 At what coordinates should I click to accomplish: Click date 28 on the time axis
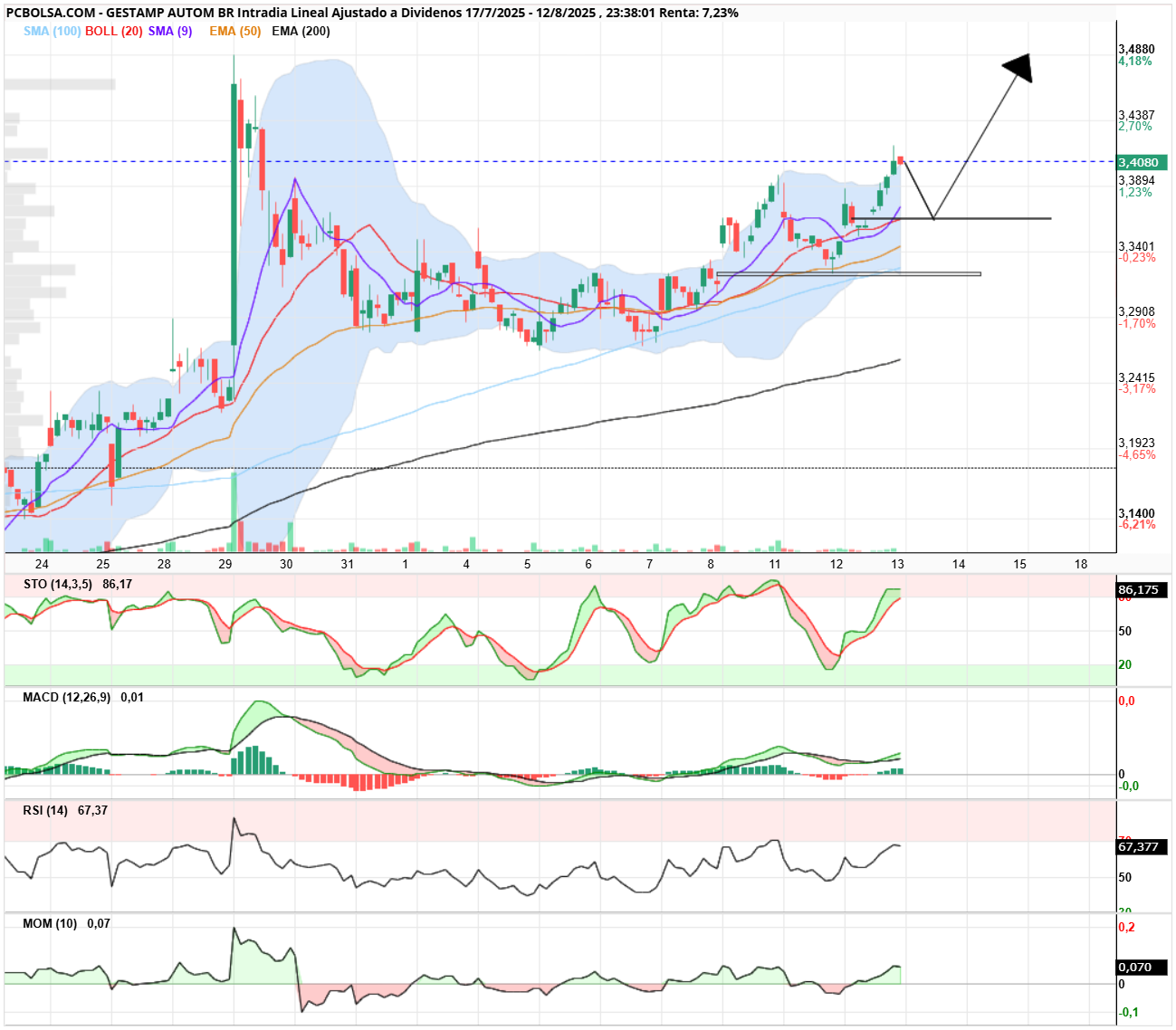[x=164, y=564]
